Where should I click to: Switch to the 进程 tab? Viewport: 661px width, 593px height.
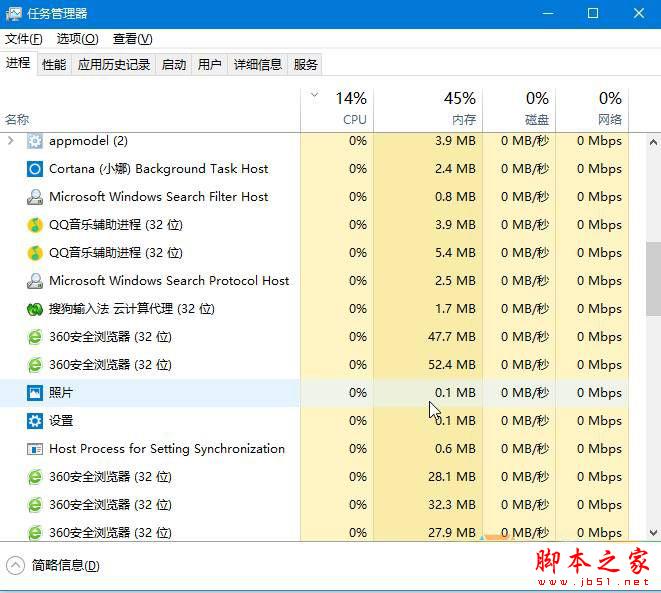point(18,64)
